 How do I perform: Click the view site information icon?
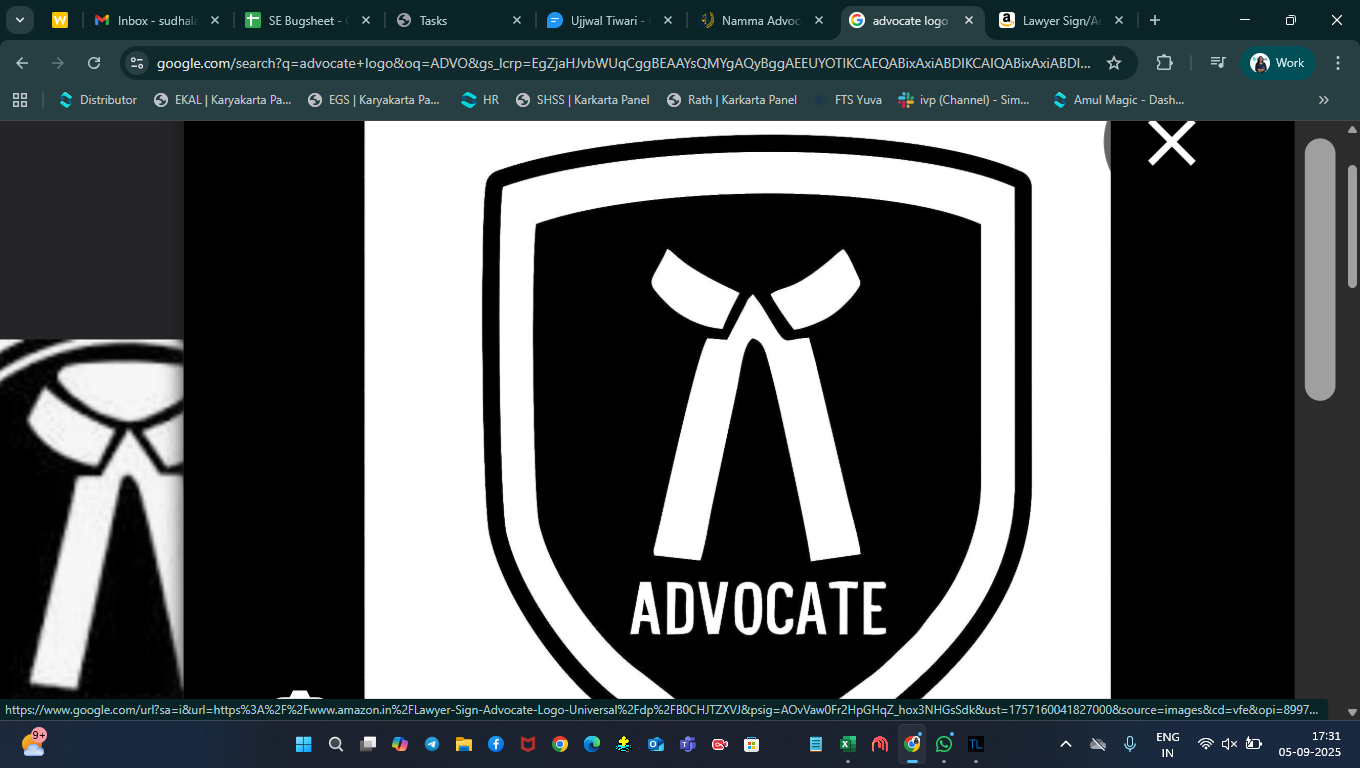tap(138, 63)
